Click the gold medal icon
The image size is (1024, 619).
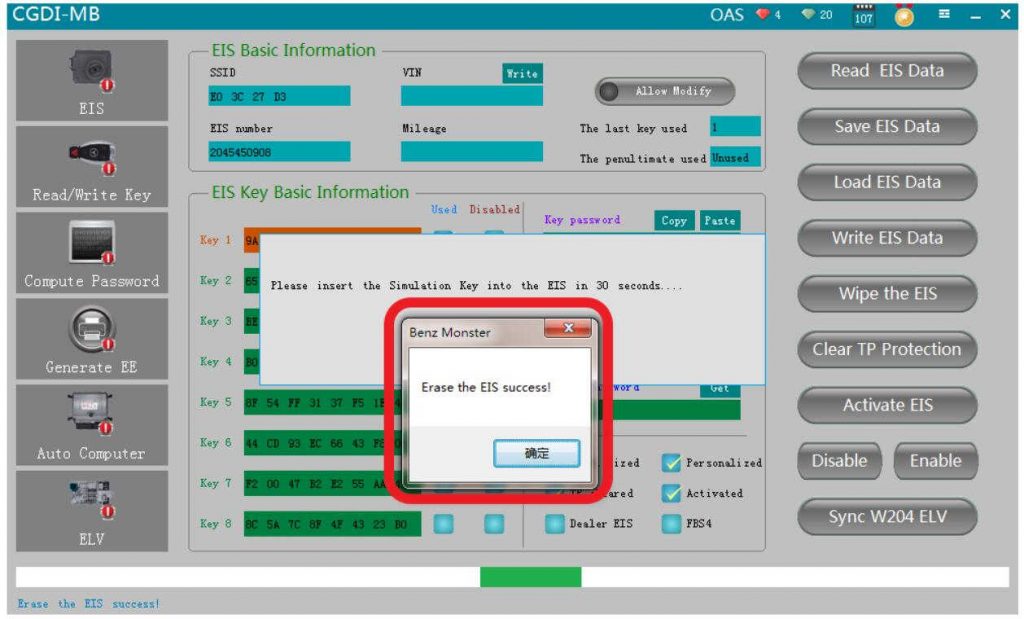pyautogui.click(x=904, y=15)
